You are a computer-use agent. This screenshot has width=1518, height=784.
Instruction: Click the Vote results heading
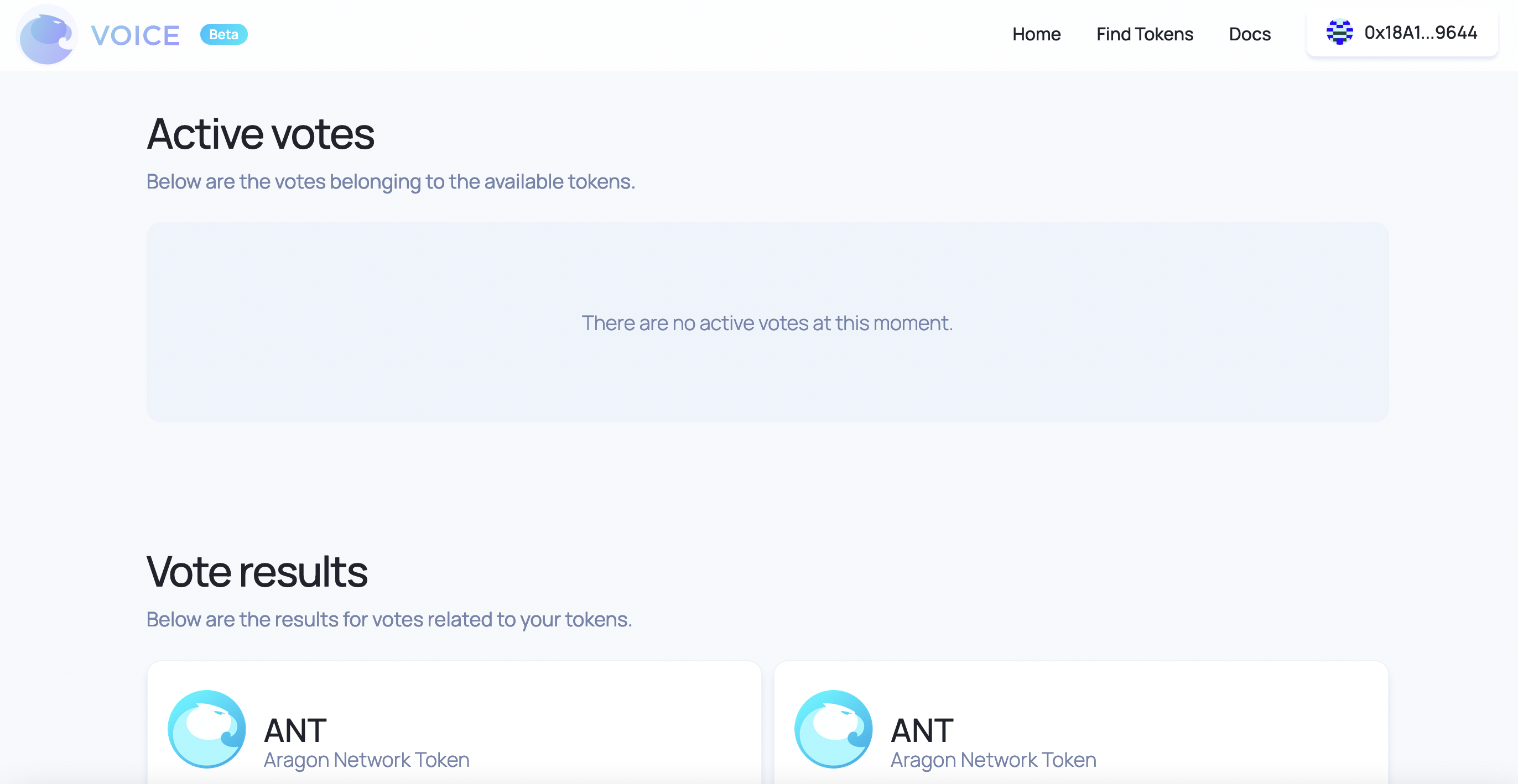257,571
